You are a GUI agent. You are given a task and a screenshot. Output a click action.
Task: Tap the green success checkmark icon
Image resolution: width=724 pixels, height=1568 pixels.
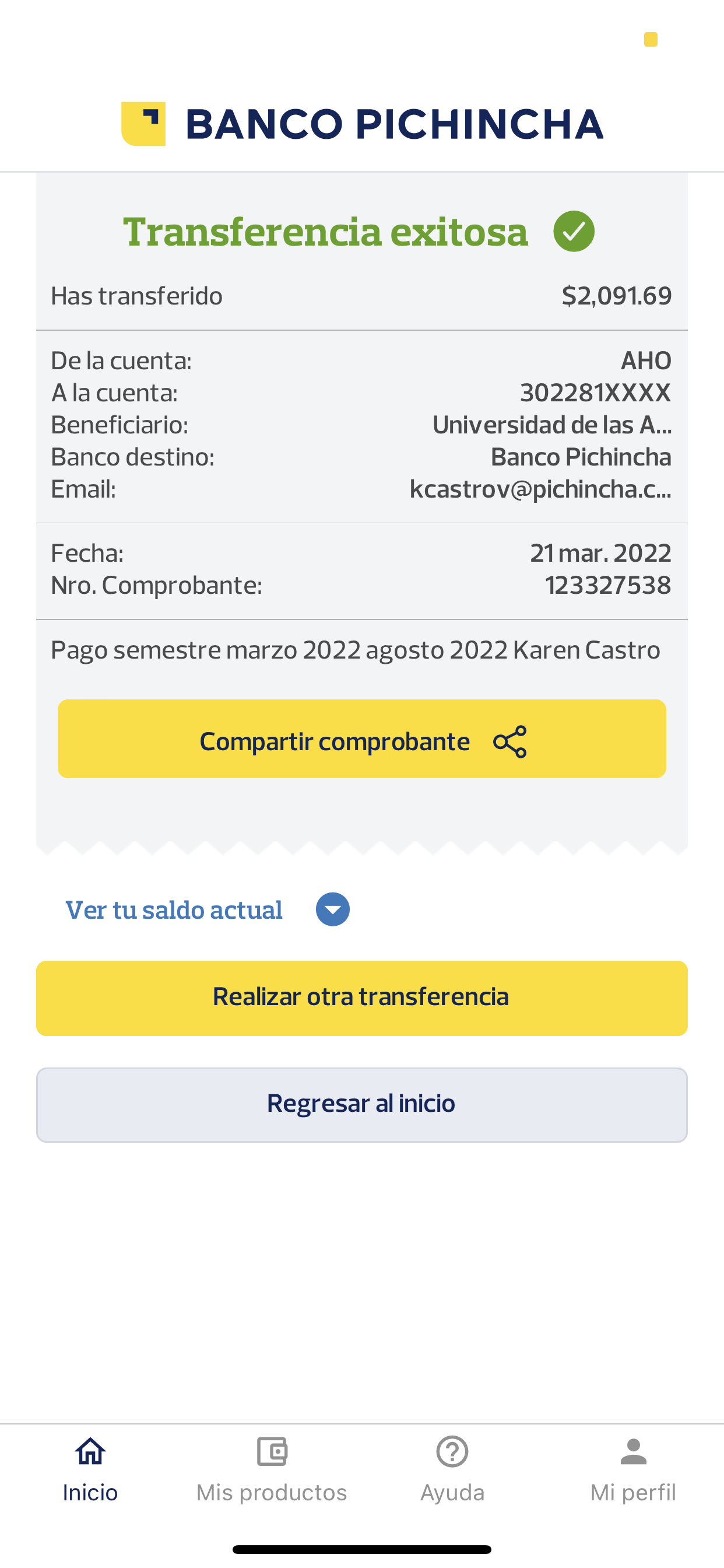coord(574,232)
